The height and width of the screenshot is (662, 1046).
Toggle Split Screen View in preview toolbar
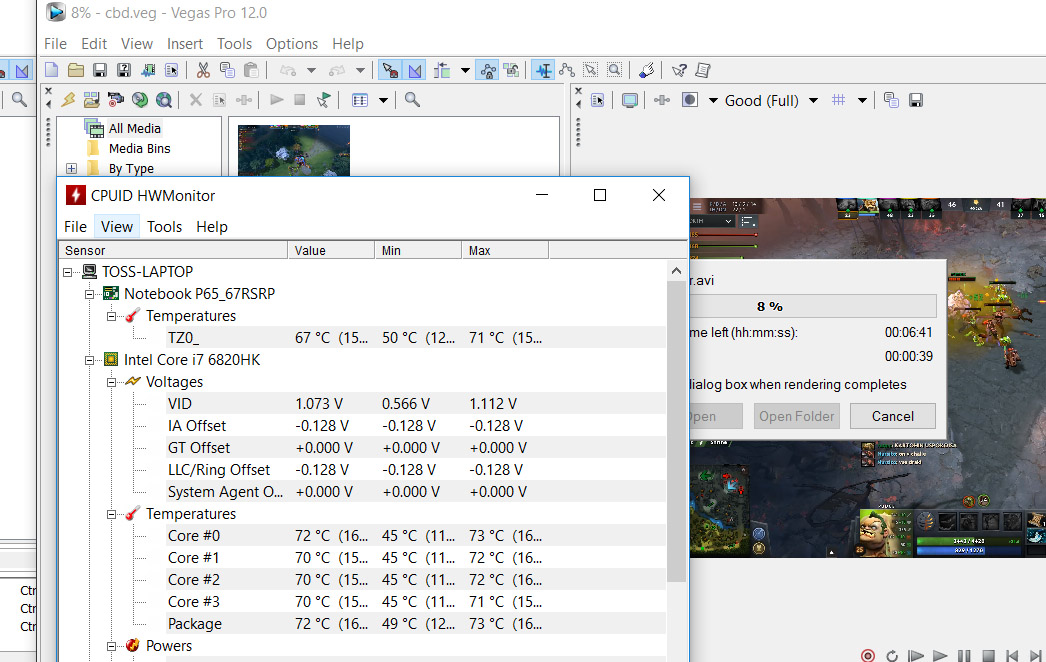[690, 100]
